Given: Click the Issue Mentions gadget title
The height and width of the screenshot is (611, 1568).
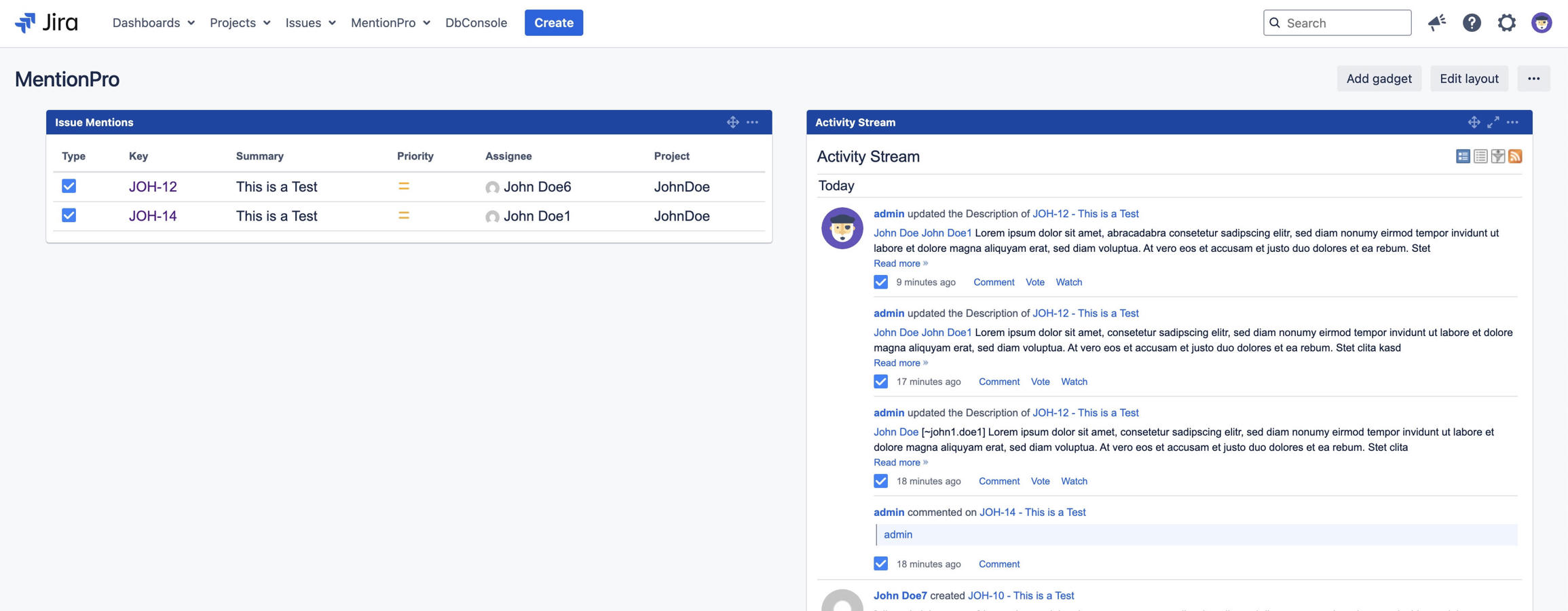Looking at the screenshot, I should [x=94, y=122].
